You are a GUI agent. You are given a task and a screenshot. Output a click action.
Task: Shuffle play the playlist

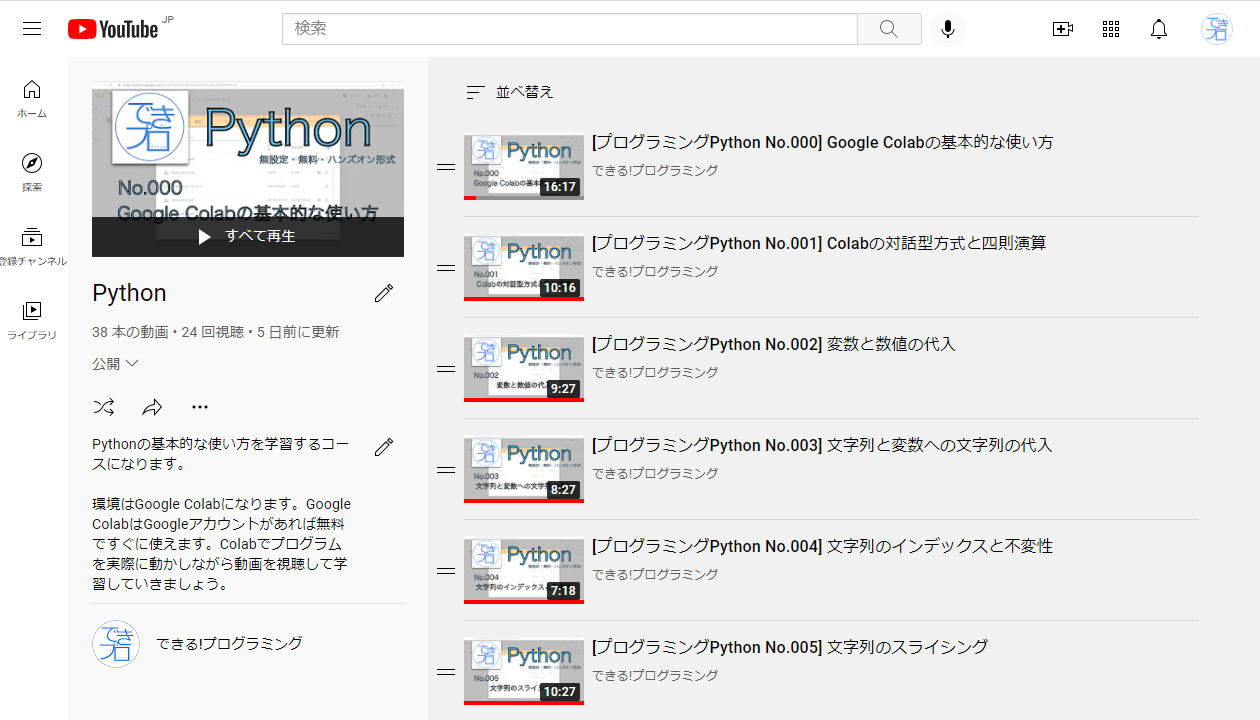[104, 407]
